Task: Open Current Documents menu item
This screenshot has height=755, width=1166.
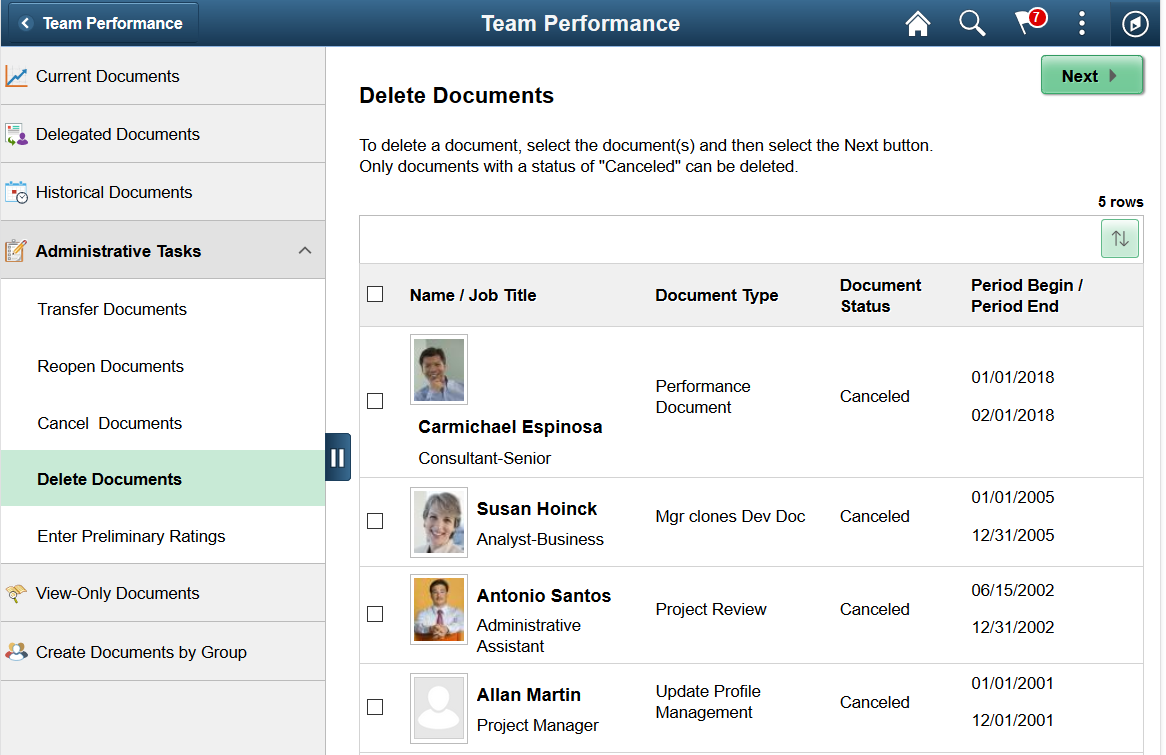Action: (x=163, y=76)
